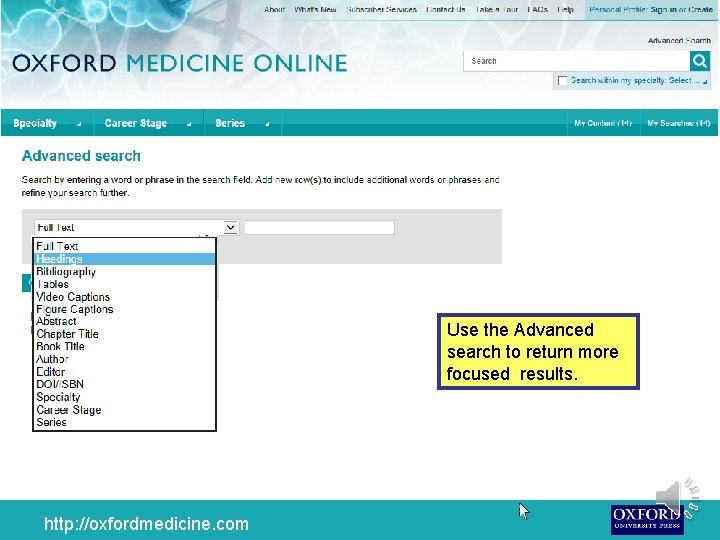Choose Editor in the dropdown list
The height and width of the screenshot is (540, 720).
(124, 371)
